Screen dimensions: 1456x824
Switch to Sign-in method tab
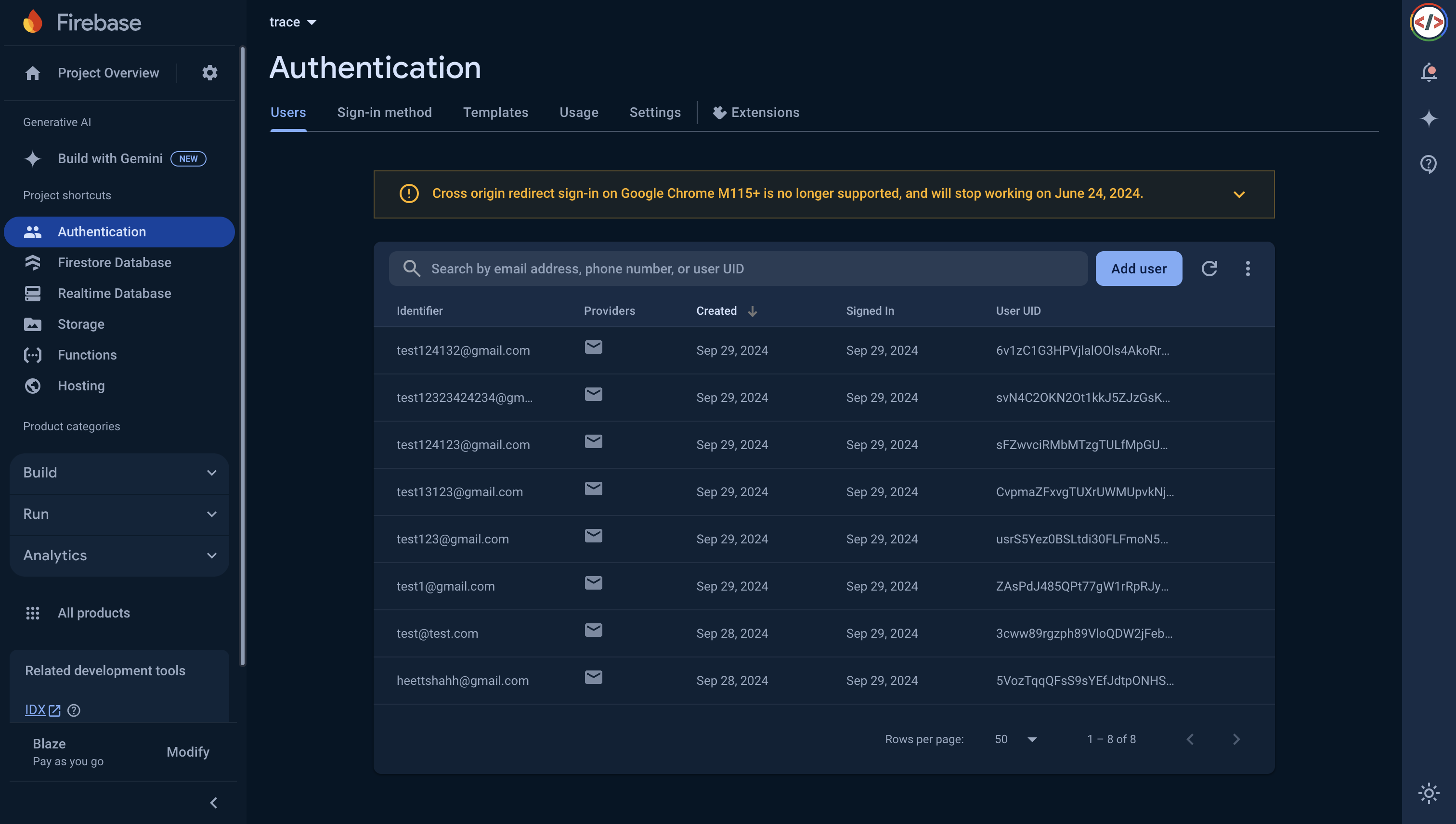pos(384,113)
